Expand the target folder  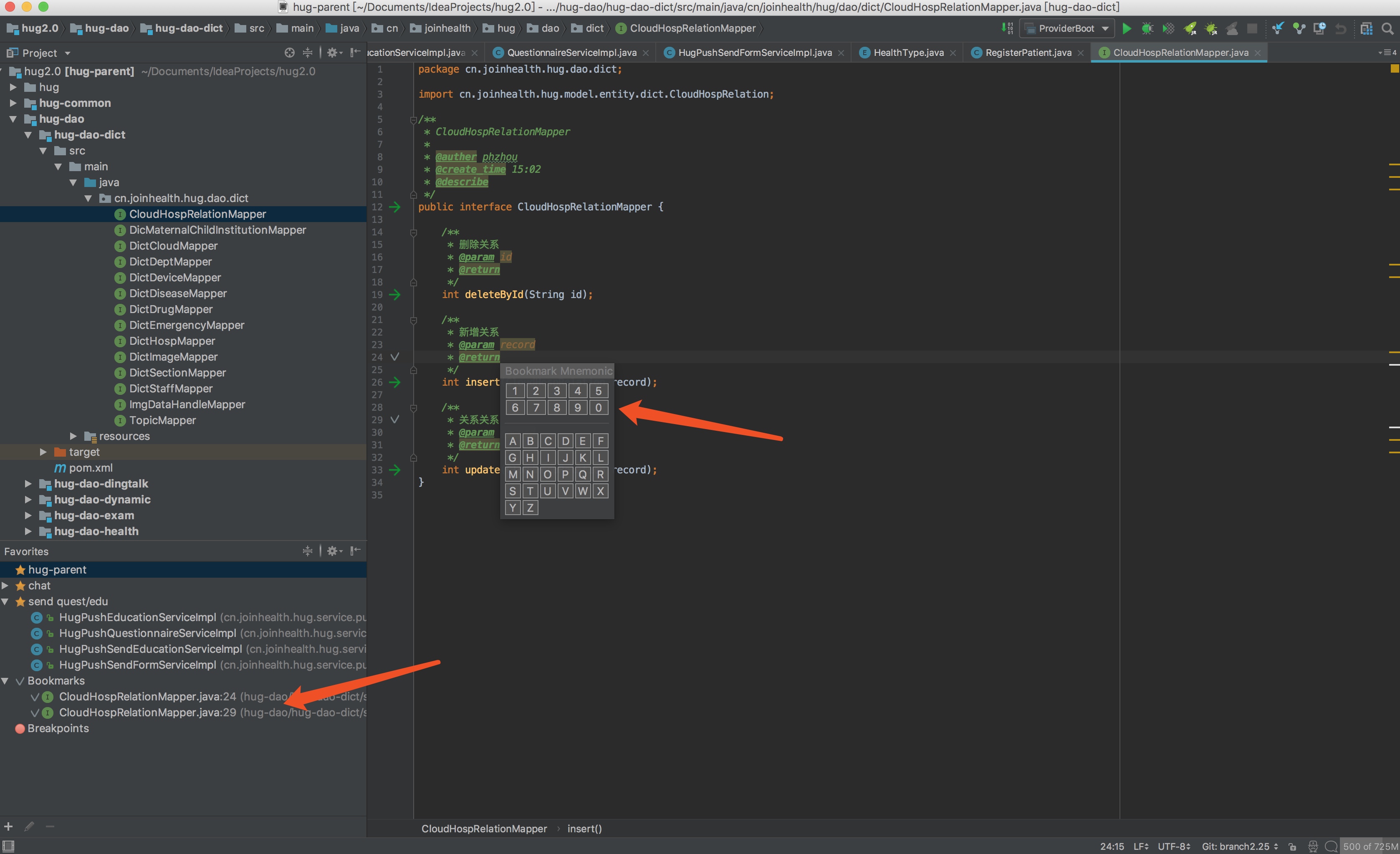pos(43,452)
